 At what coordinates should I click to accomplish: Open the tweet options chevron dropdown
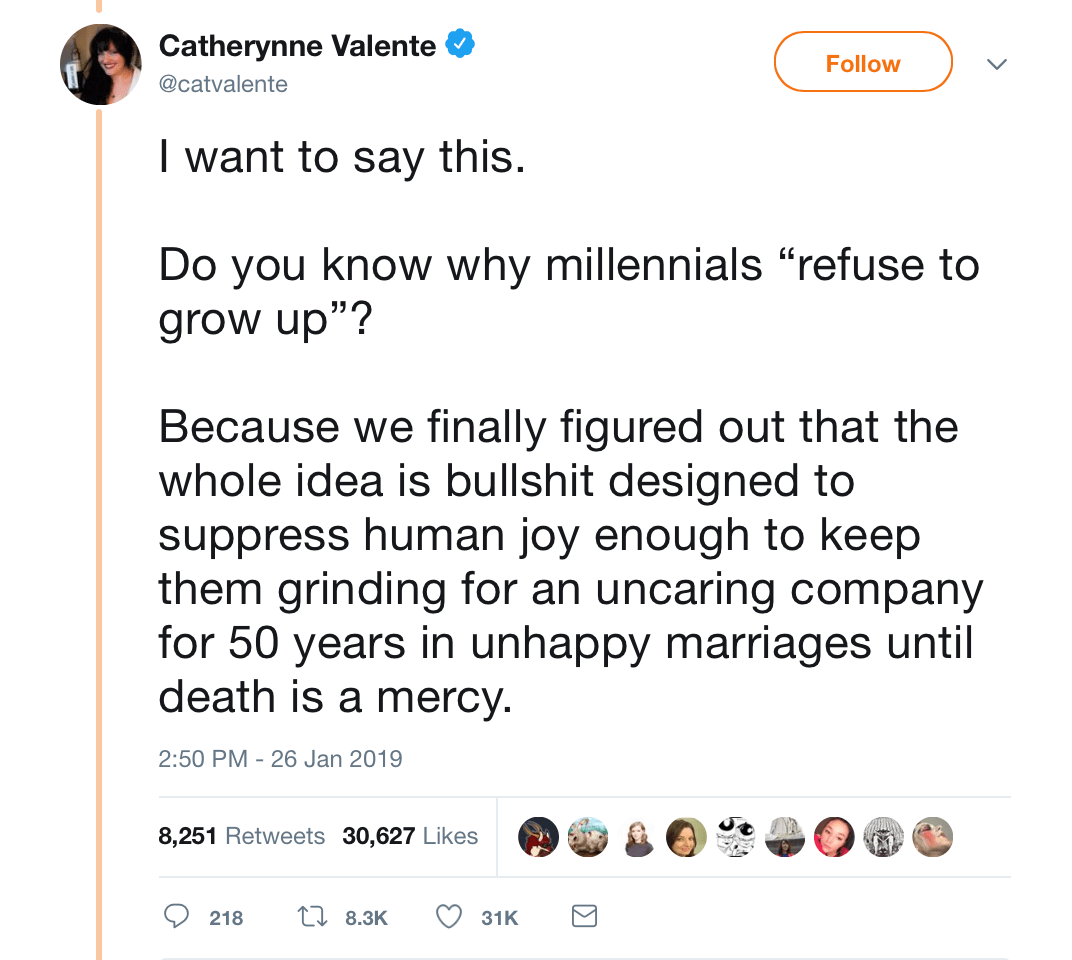pos(997,64)
